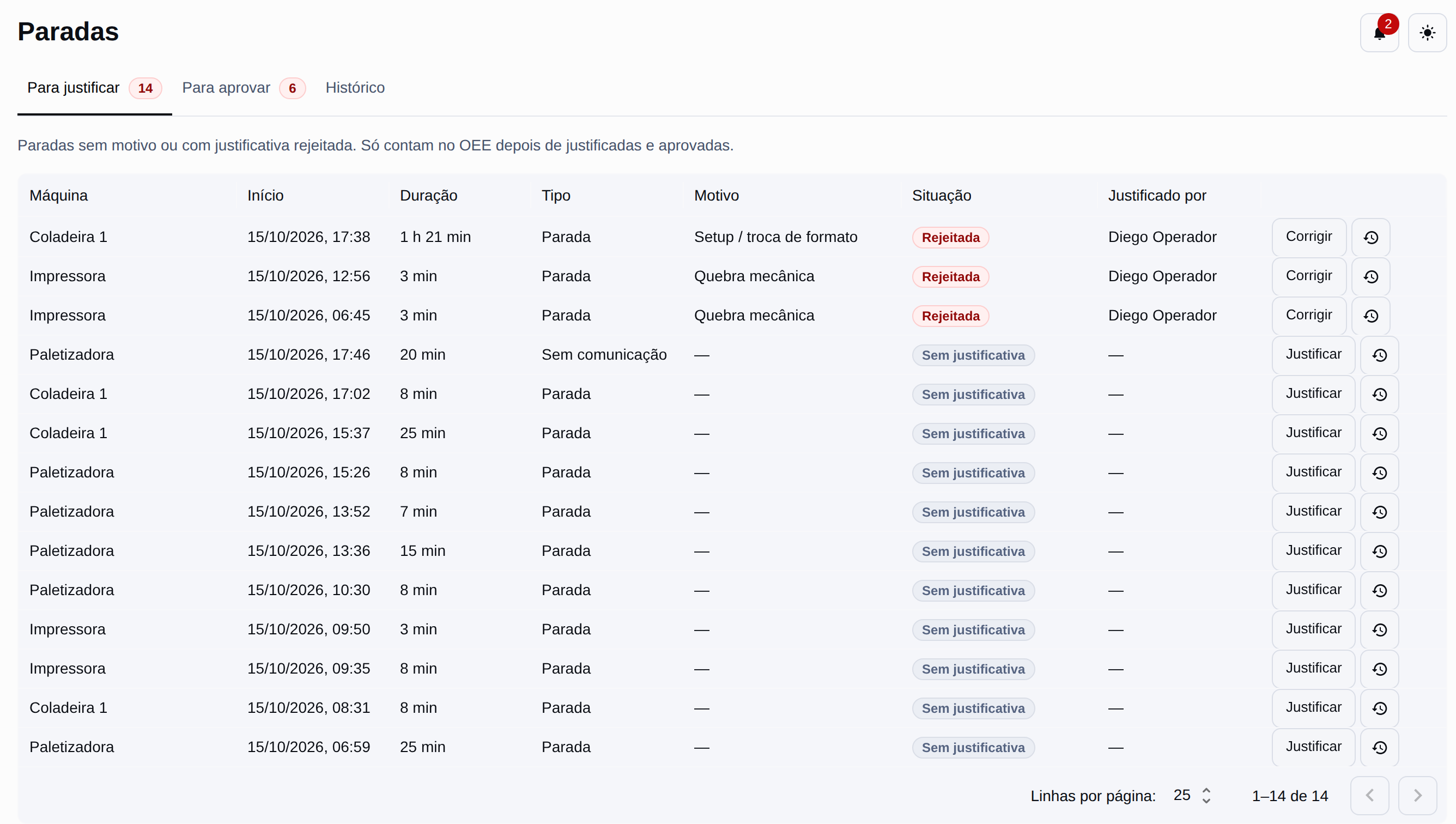Click Justificar for Impressora 09:35 stop

pyautogui.click(x=1313, y=669)
